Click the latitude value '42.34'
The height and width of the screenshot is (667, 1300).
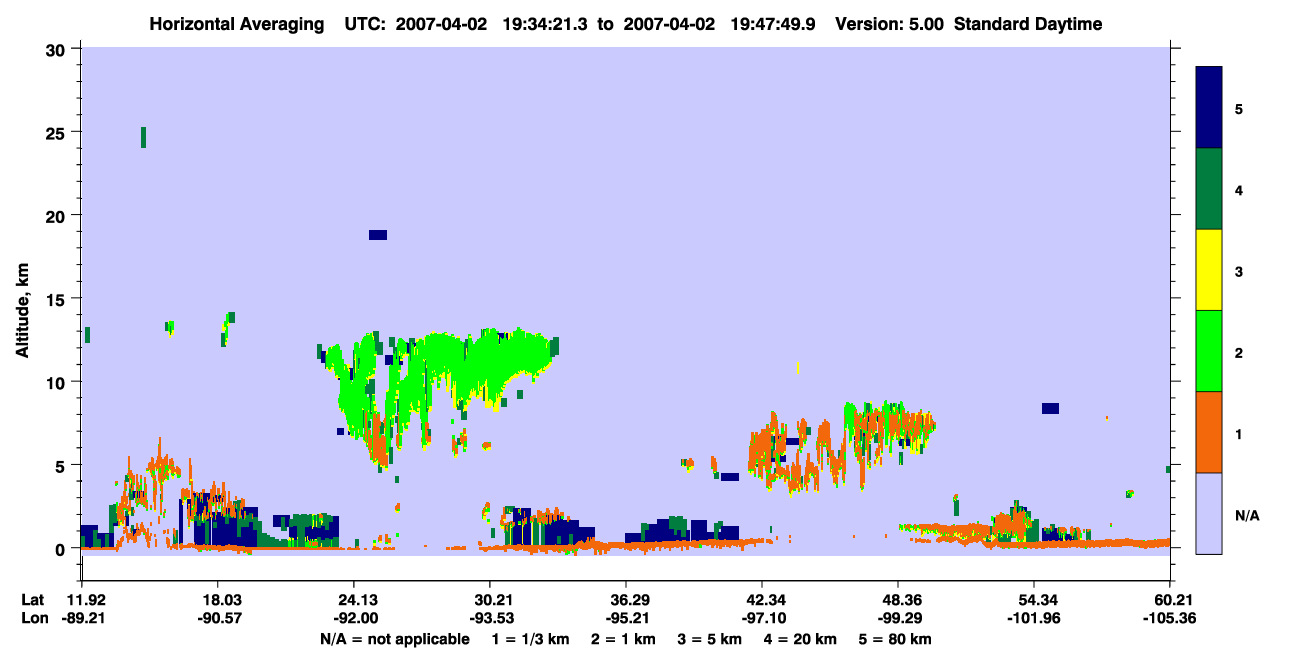click(x=762, y=599)
